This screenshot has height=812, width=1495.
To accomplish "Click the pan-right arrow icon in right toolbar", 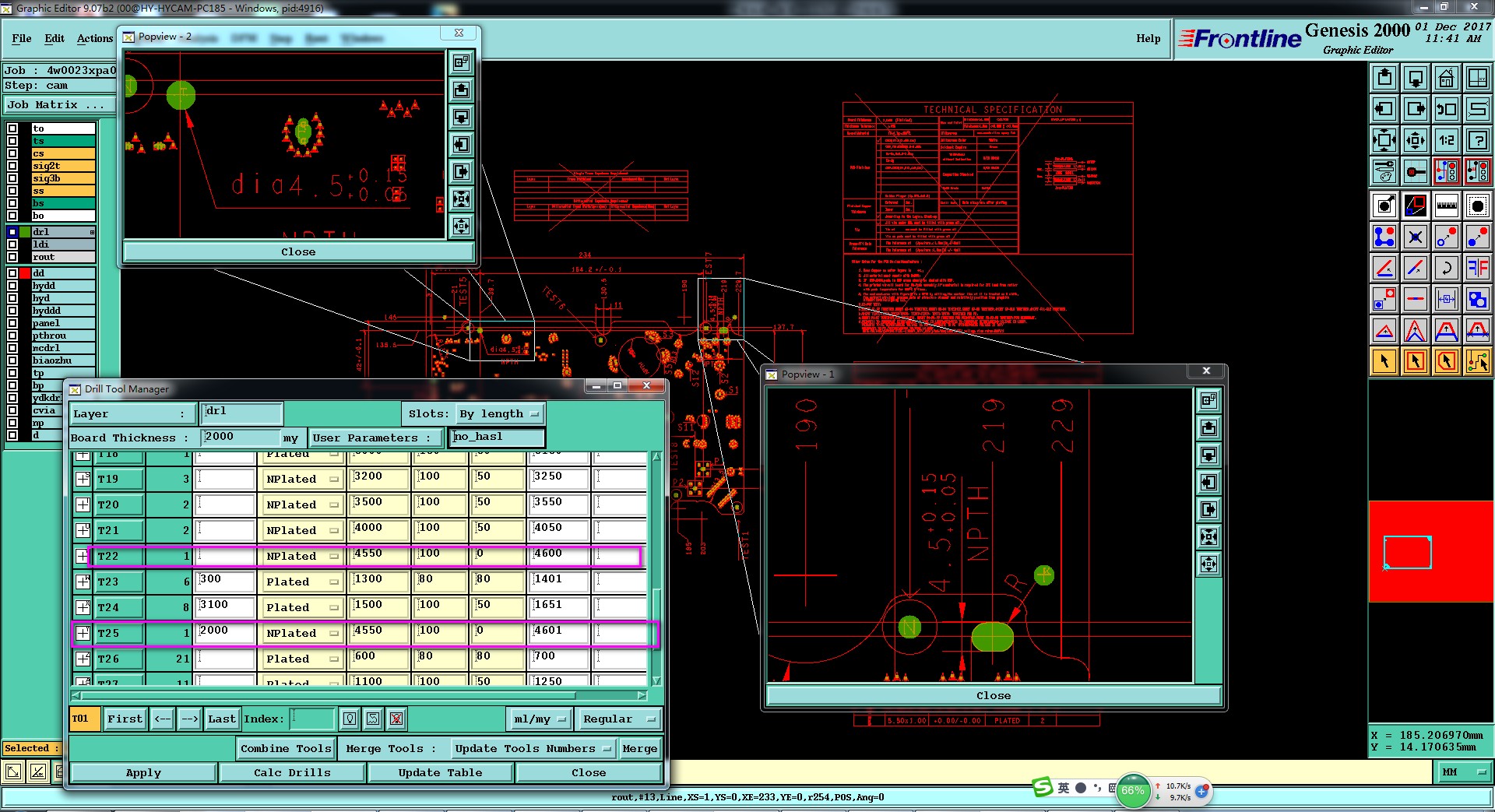I will (x=1415, y=109).
